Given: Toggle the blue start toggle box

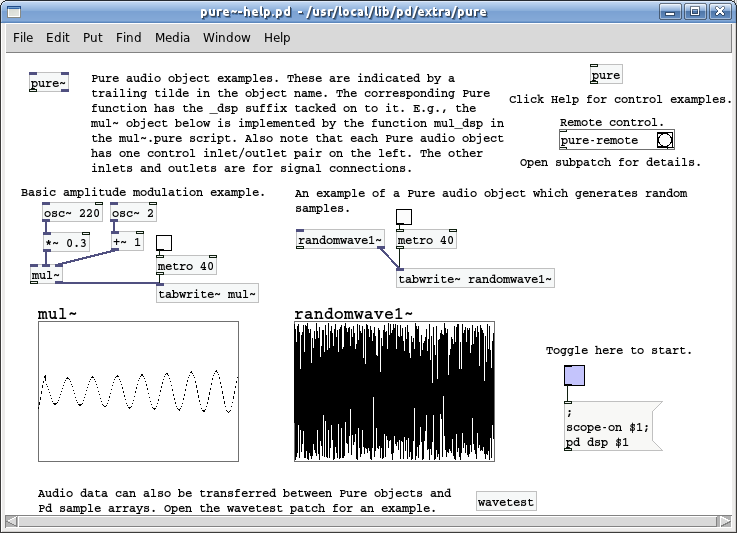Looking at the screenshot, I should 574,376.
